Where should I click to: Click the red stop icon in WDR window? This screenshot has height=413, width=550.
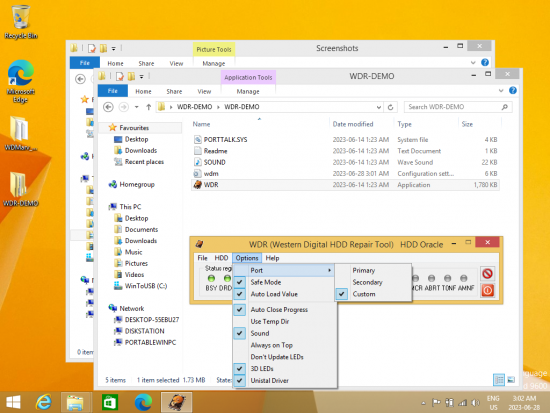(487, 273)
